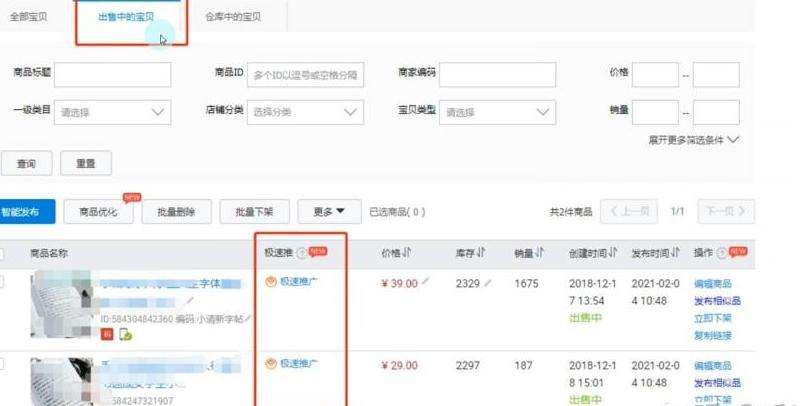The height and width of the screenshot is (406, 800).
Task: Sort by 创建时间 using its sort icon
Action: (613, 253)
